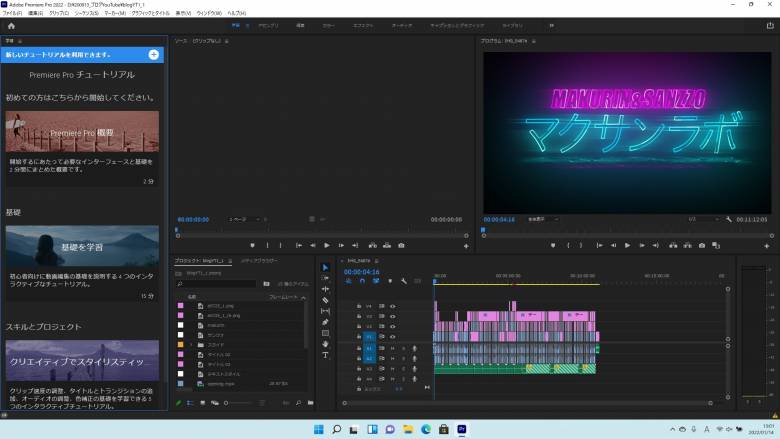Screen dimensions: 780x439
Task: Open the ウィンドウ menu
Action: pyautogui.click(x=209, y=13)
